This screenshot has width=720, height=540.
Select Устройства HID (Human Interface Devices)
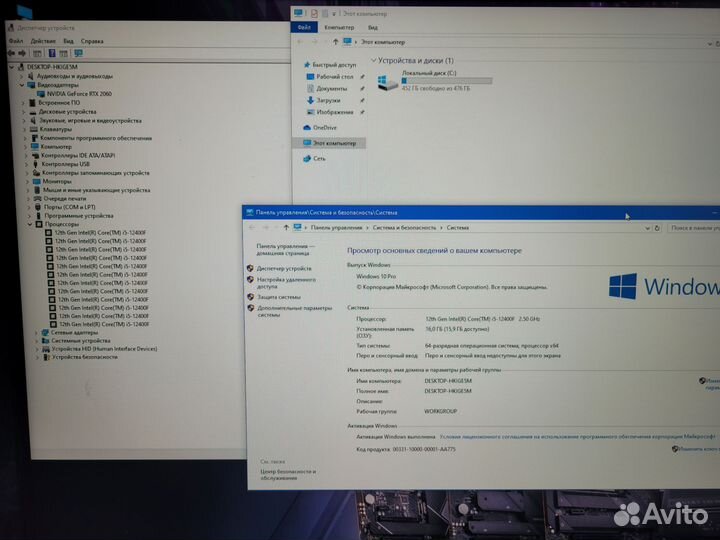point(104,349)
